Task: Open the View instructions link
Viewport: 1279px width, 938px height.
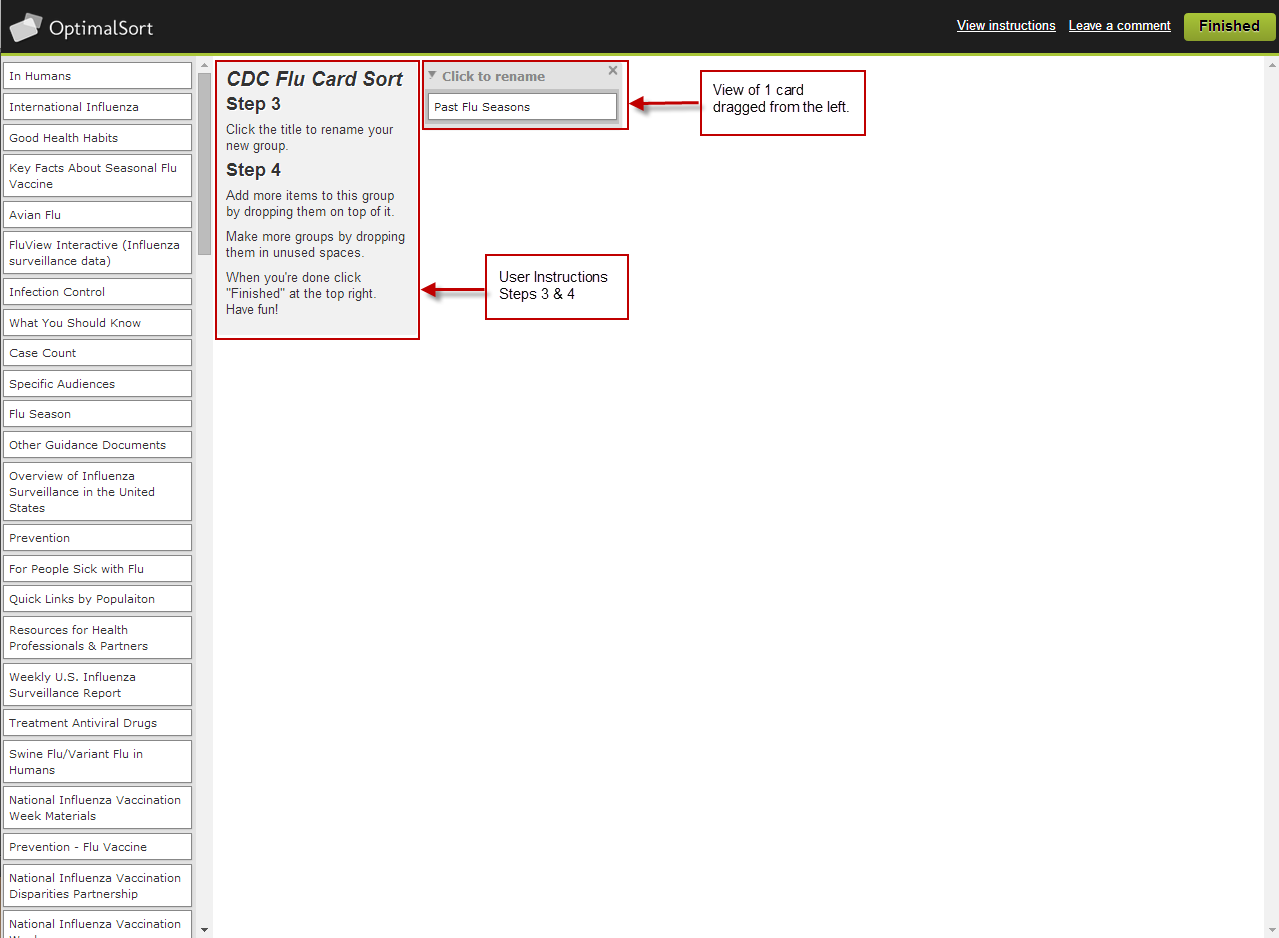Action: click(x=1006, y=26)
